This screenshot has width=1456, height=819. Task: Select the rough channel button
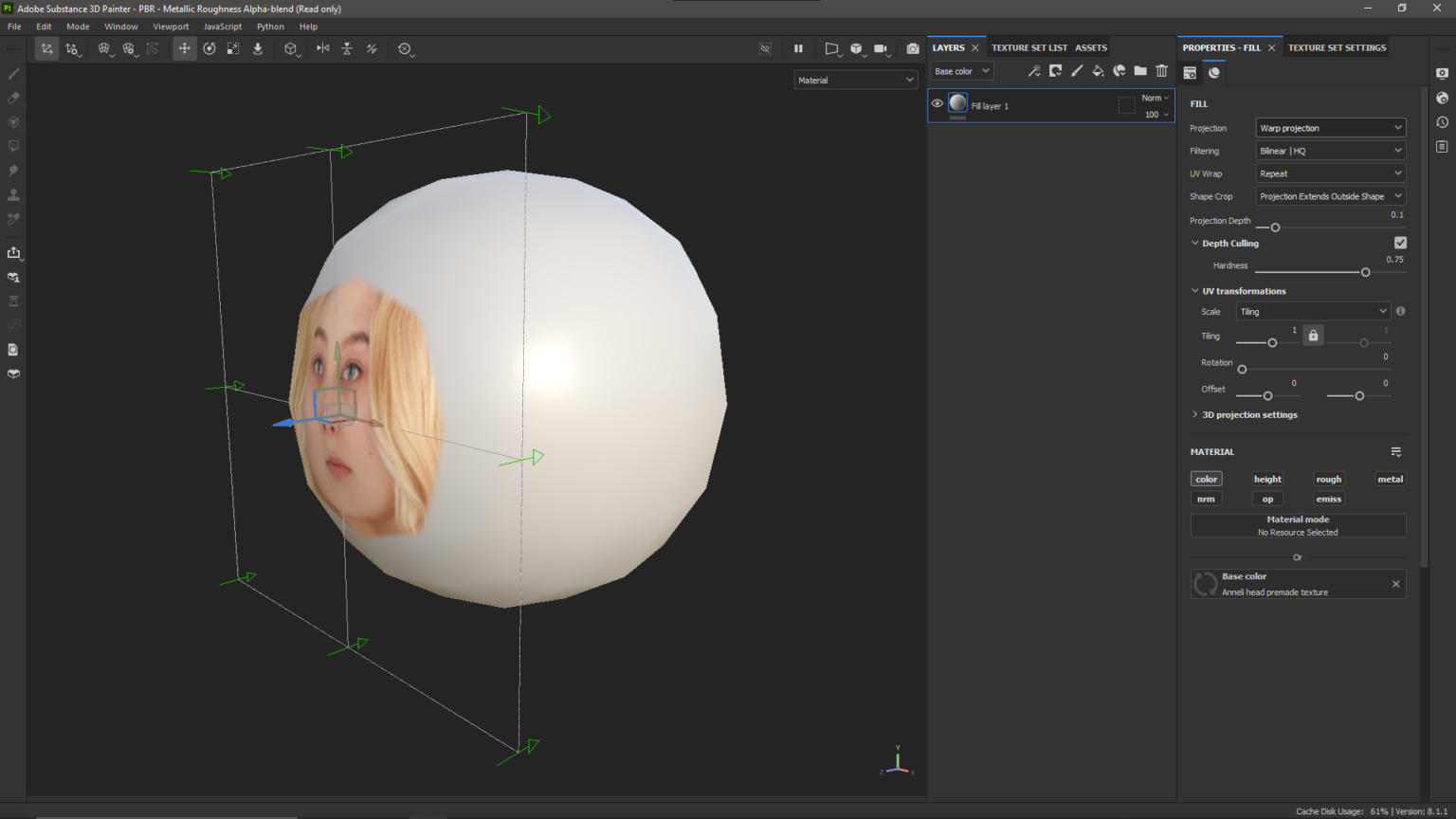click(1328, 479)
